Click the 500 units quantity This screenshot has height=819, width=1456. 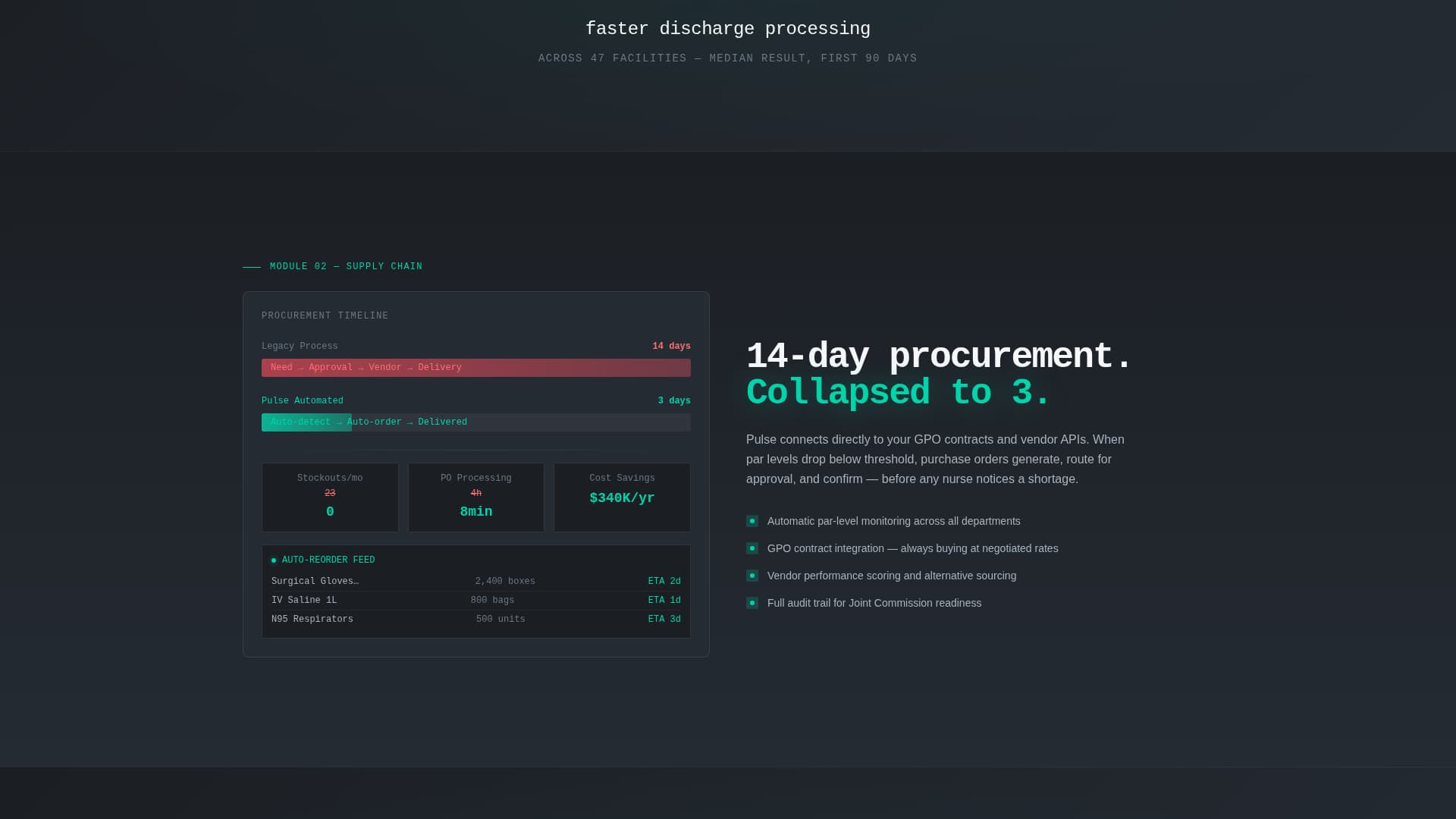[x=500, y=620]
